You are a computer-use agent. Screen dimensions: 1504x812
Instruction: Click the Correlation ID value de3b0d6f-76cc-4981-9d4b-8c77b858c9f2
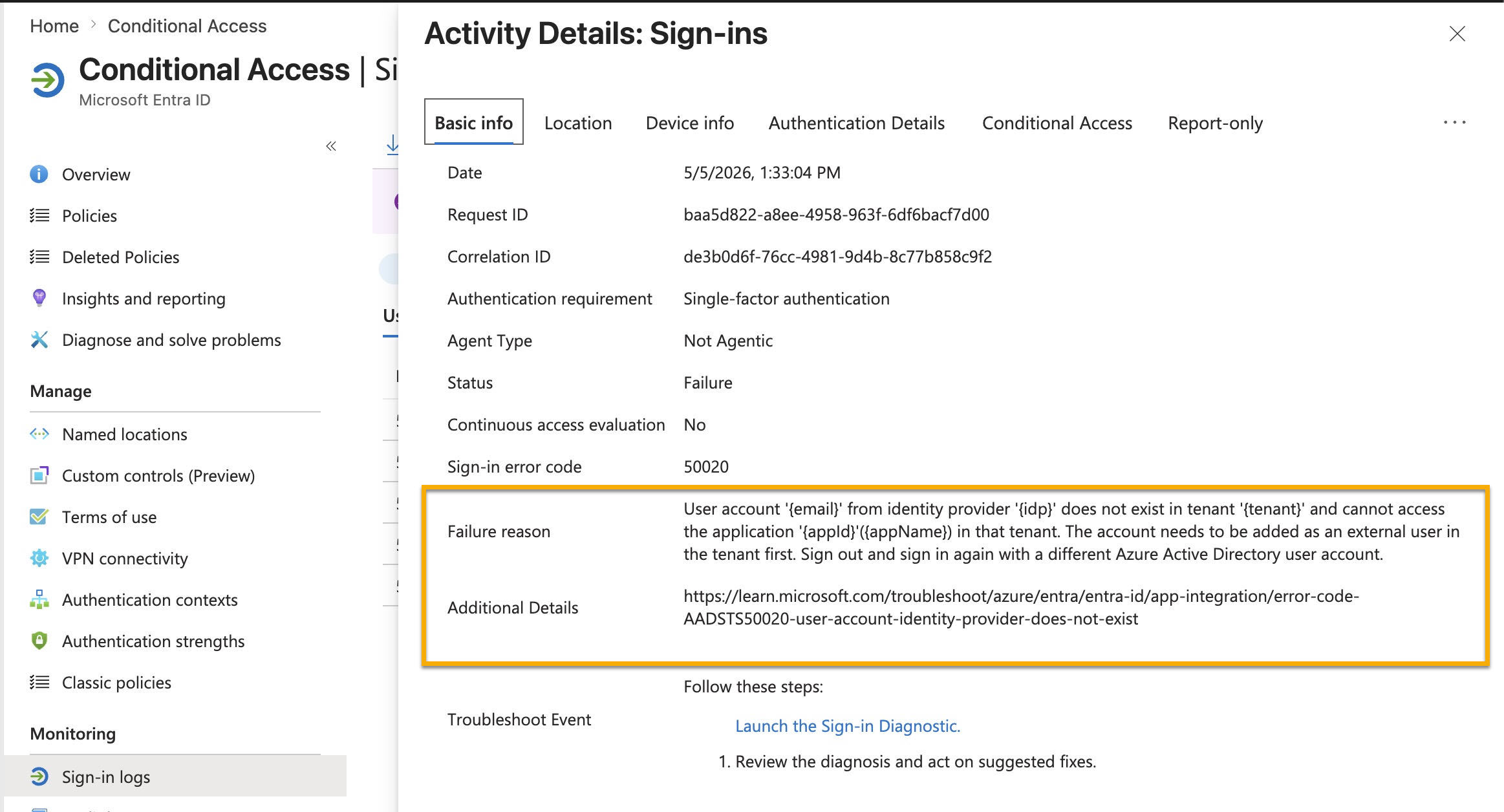pyautogui.click(x=837, y=257)
